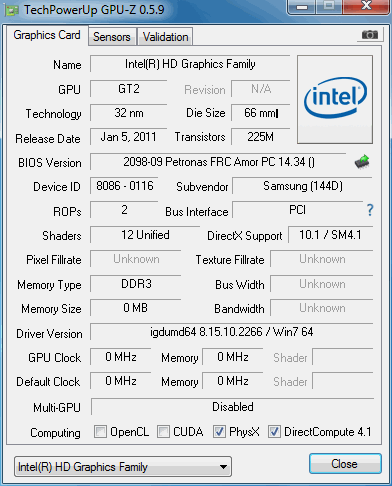Viewport: 392px width, 486px height.
Task: Open the Validation tab
Action: click(165, 37)
